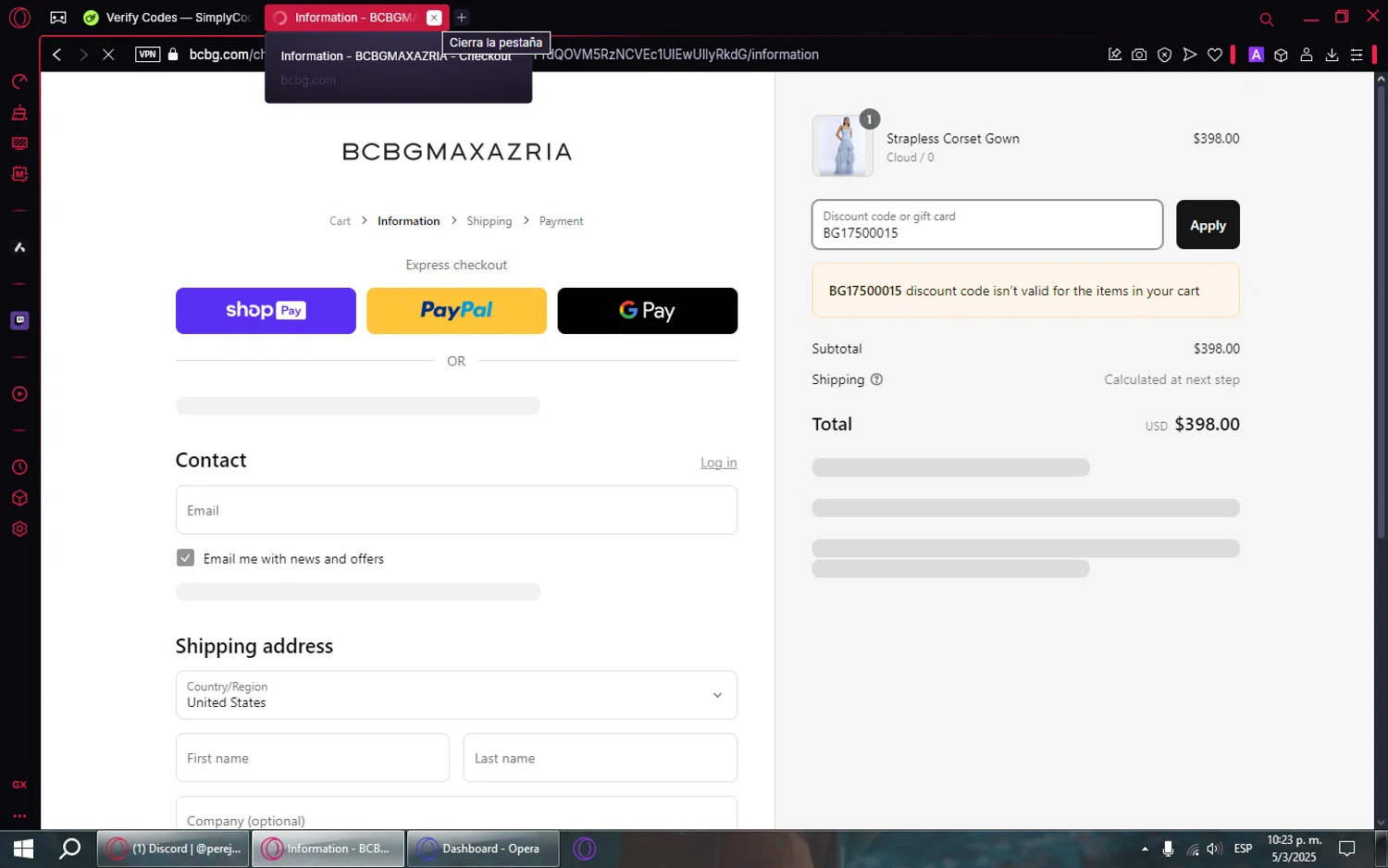1388x868 pixels.
Task: Open GX Control speedometer in sidebar
Action: pyautogui.click(x=19, y=81)
